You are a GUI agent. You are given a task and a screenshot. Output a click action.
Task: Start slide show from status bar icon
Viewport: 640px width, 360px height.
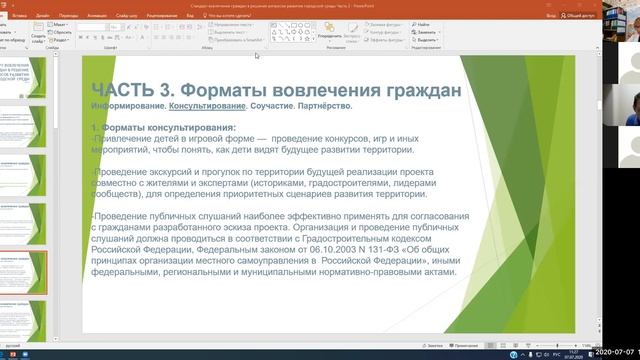click(x=528, y=346)
